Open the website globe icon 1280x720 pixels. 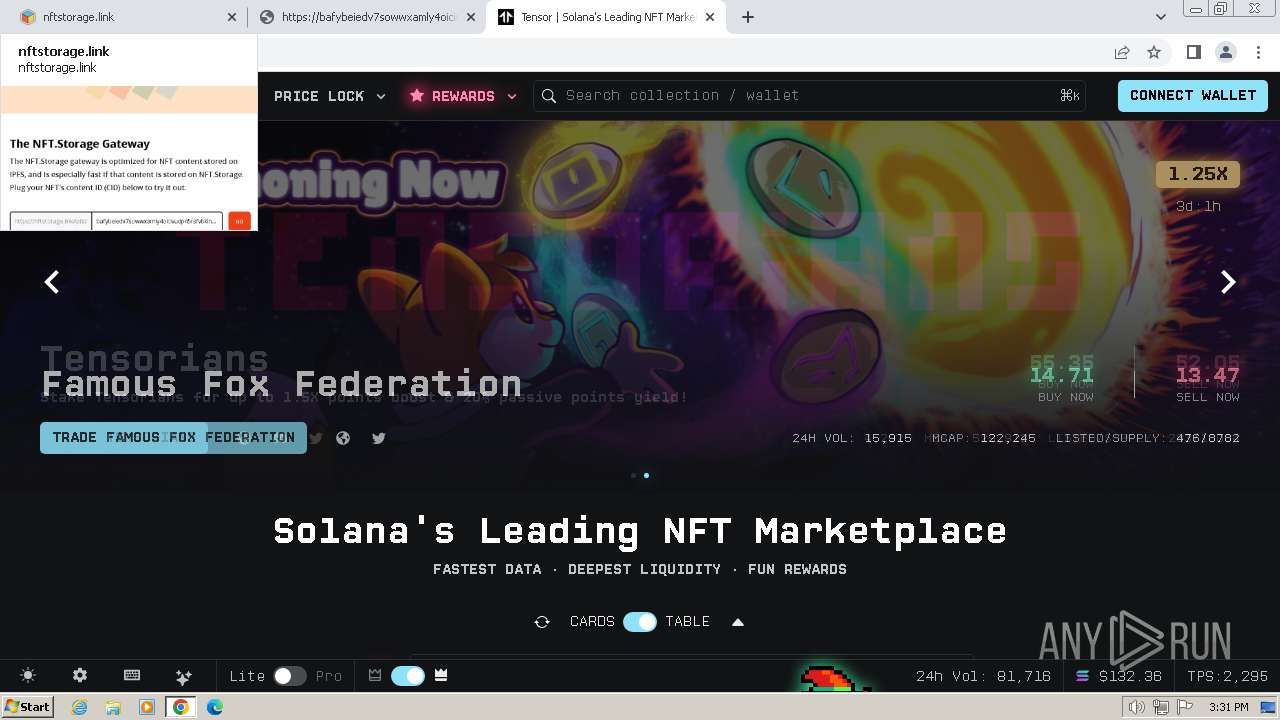pos(343,438)
